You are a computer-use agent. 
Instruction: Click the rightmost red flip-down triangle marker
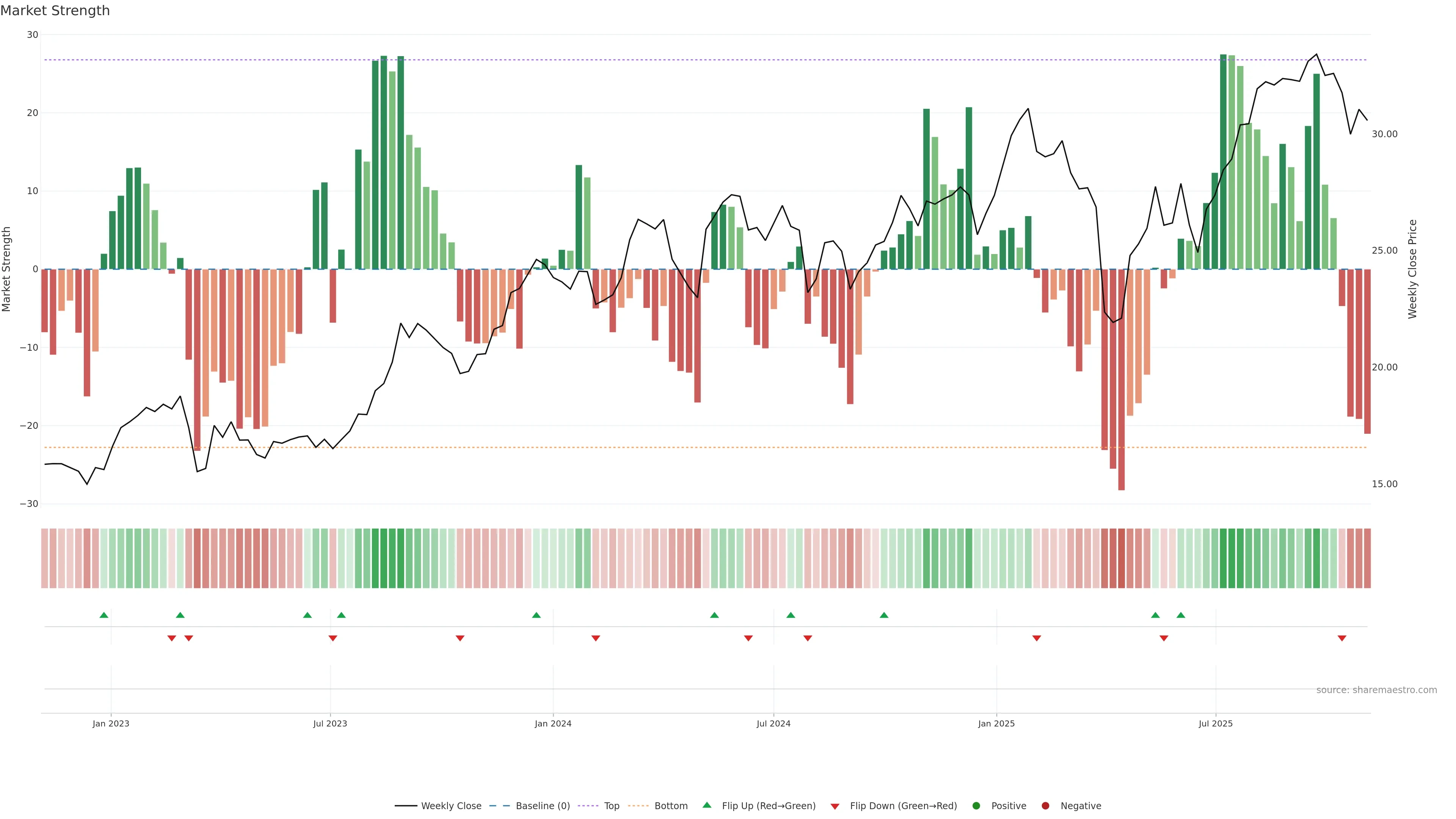pos(1342,638)
